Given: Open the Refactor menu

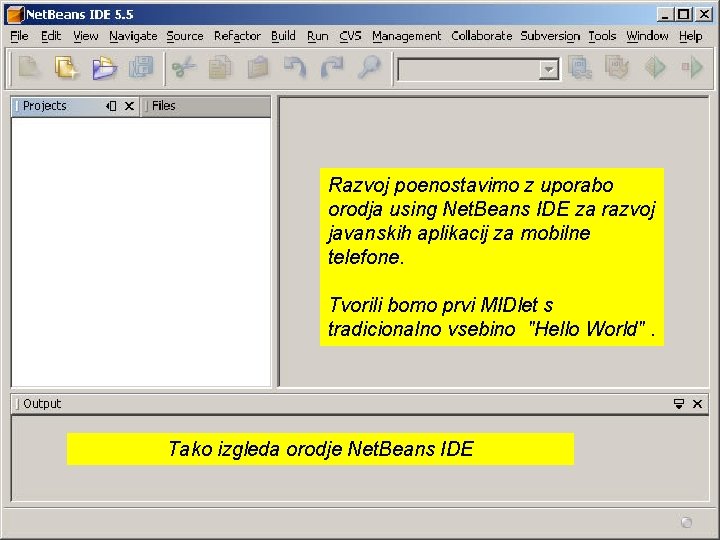Looking at the screenshot, I should 237,36.
